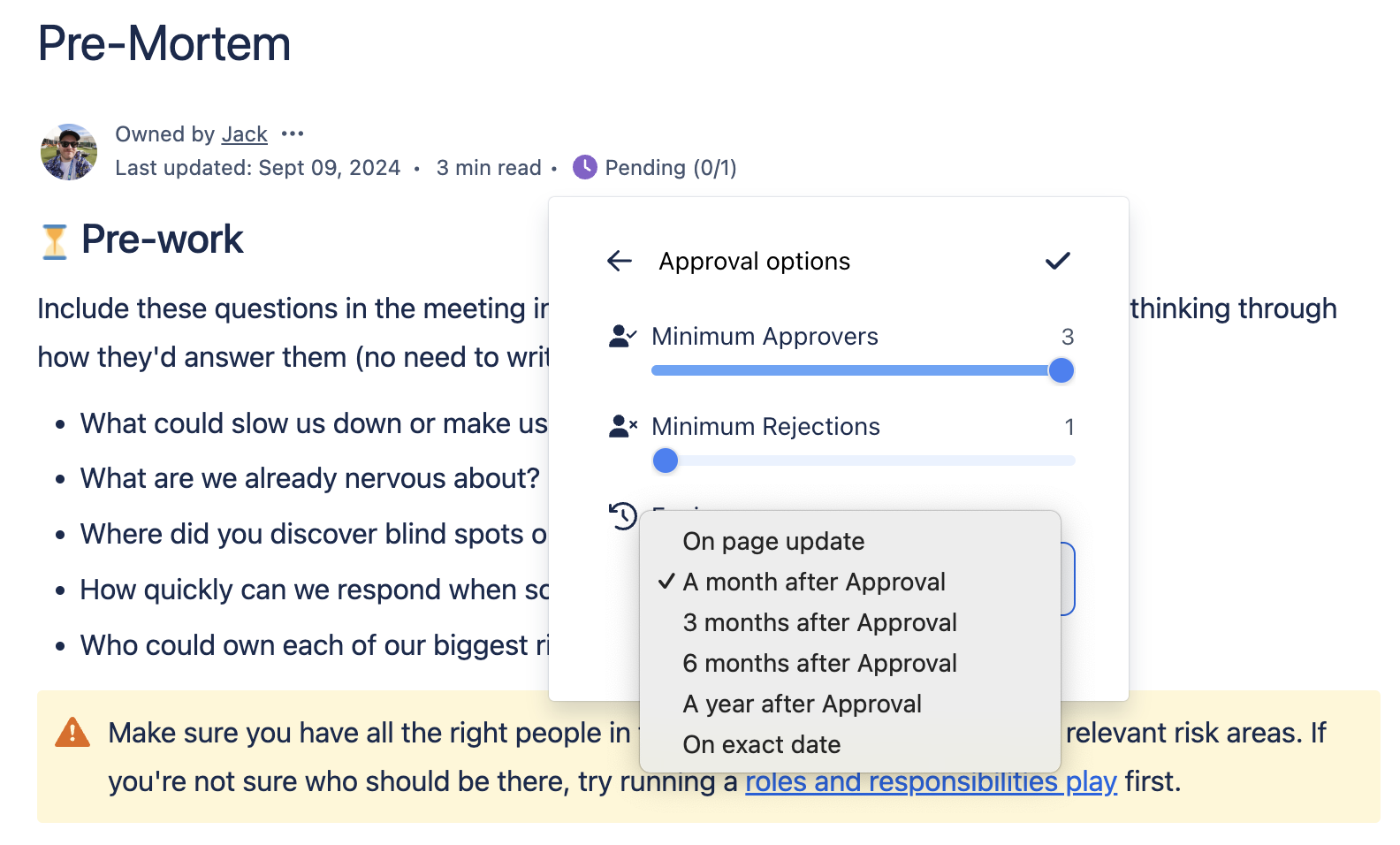Click the purple Pending status clock icon
This screenshot has height=845, width=1400.
pyautogui.click(x=584, y=167)
